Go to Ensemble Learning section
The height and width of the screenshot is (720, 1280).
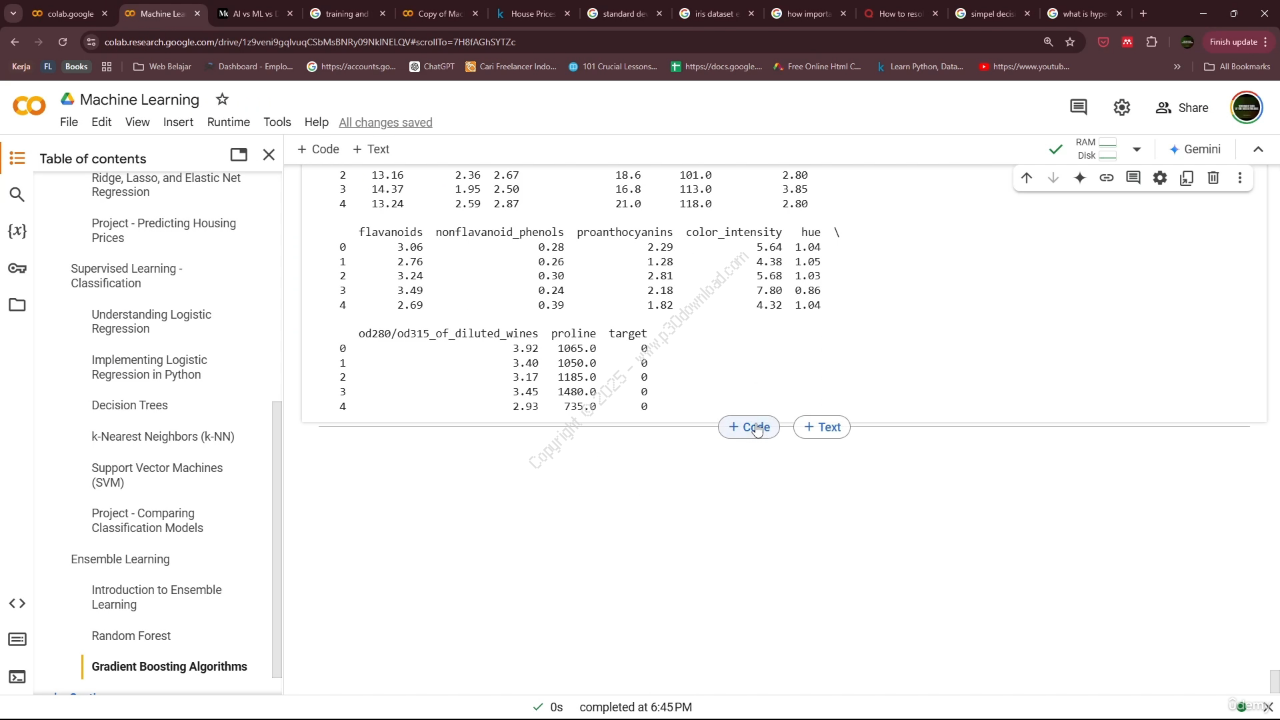[x=120, y=559]
